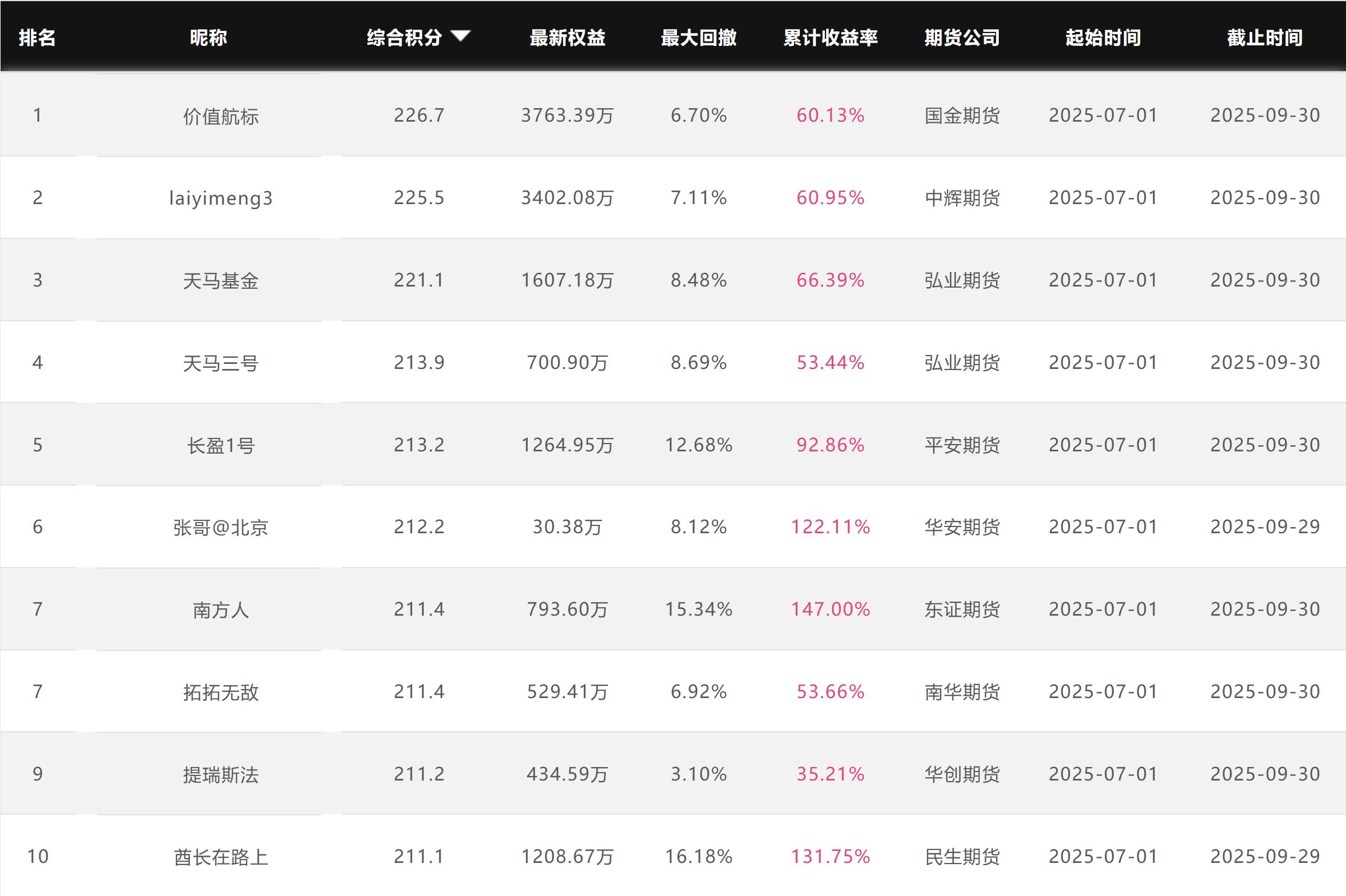Open the nickname 长盈1号
Image resolution: width=1346 pixels, height=896 pixels.
pyautogui.click(x=220, y=445)
